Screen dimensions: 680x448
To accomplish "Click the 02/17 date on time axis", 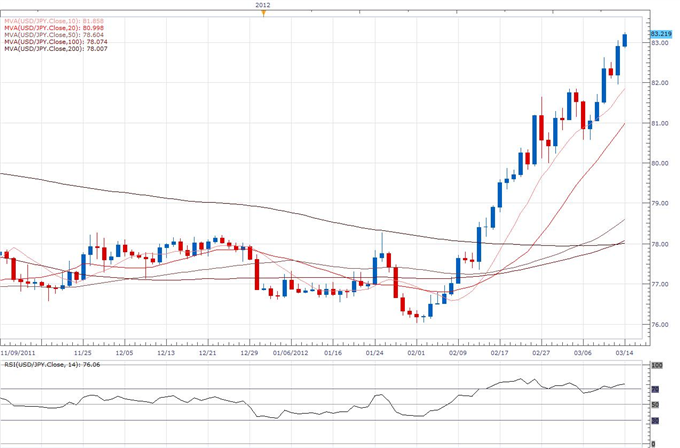I will 499,352.
